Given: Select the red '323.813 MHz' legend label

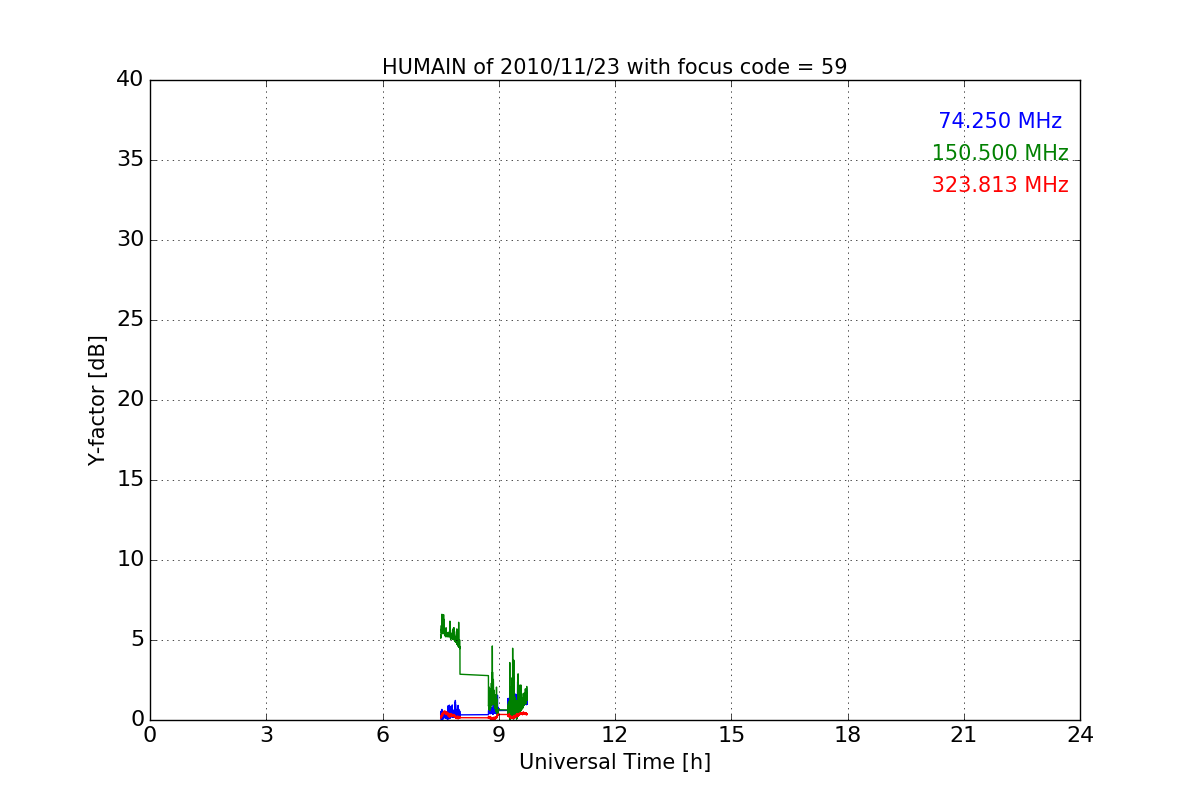Looking at the screenshot, I should tap(1000, 185).
